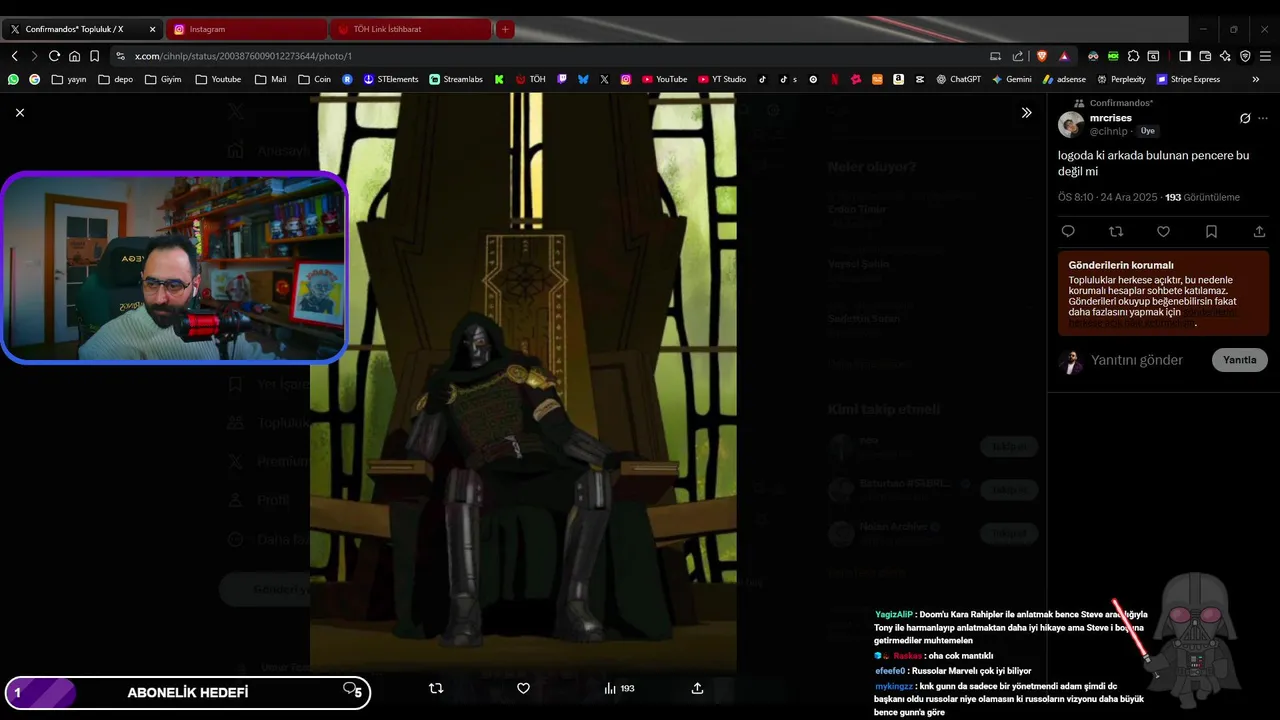Open the Streamlabs bookmark
This screenshot has width=1280, height=720.
456,79
